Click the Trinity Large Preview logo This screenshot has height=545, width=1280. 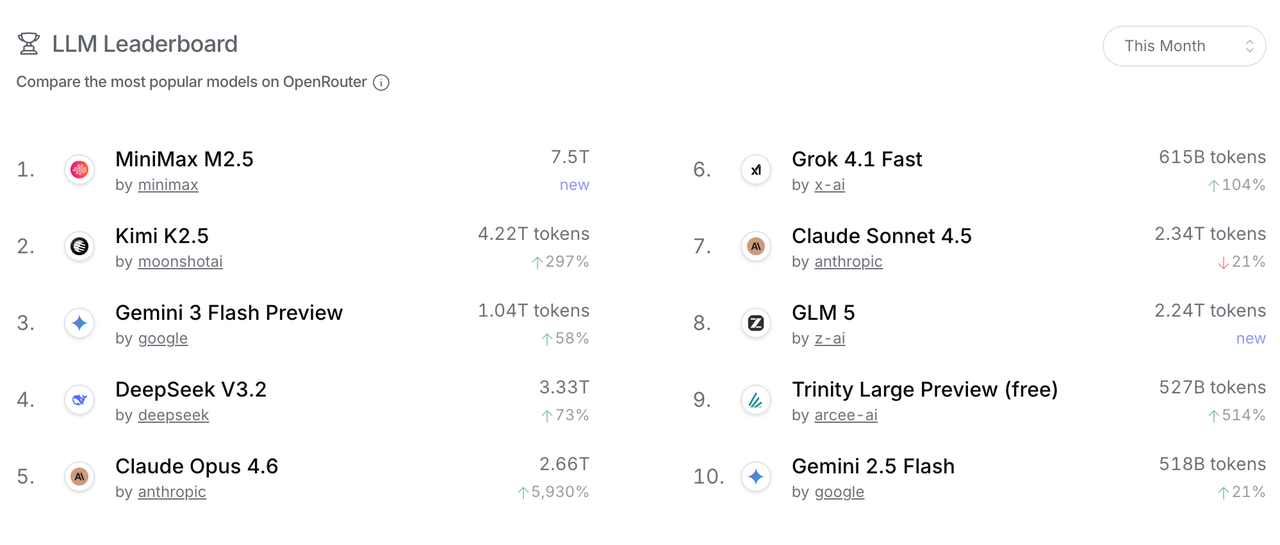(x=756, y=400)
